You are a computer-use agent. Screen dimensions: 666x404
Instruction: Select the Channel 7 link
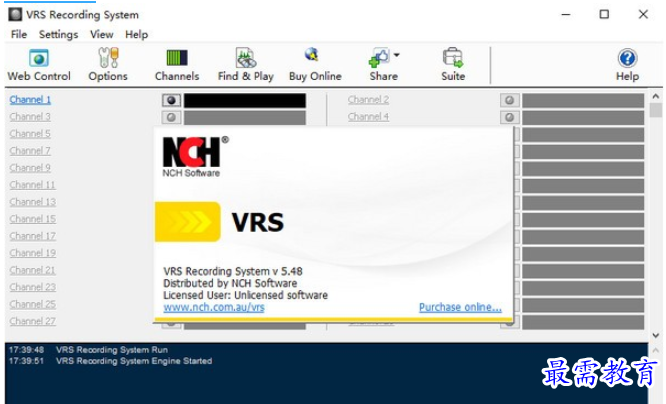[x=30, y=151]
